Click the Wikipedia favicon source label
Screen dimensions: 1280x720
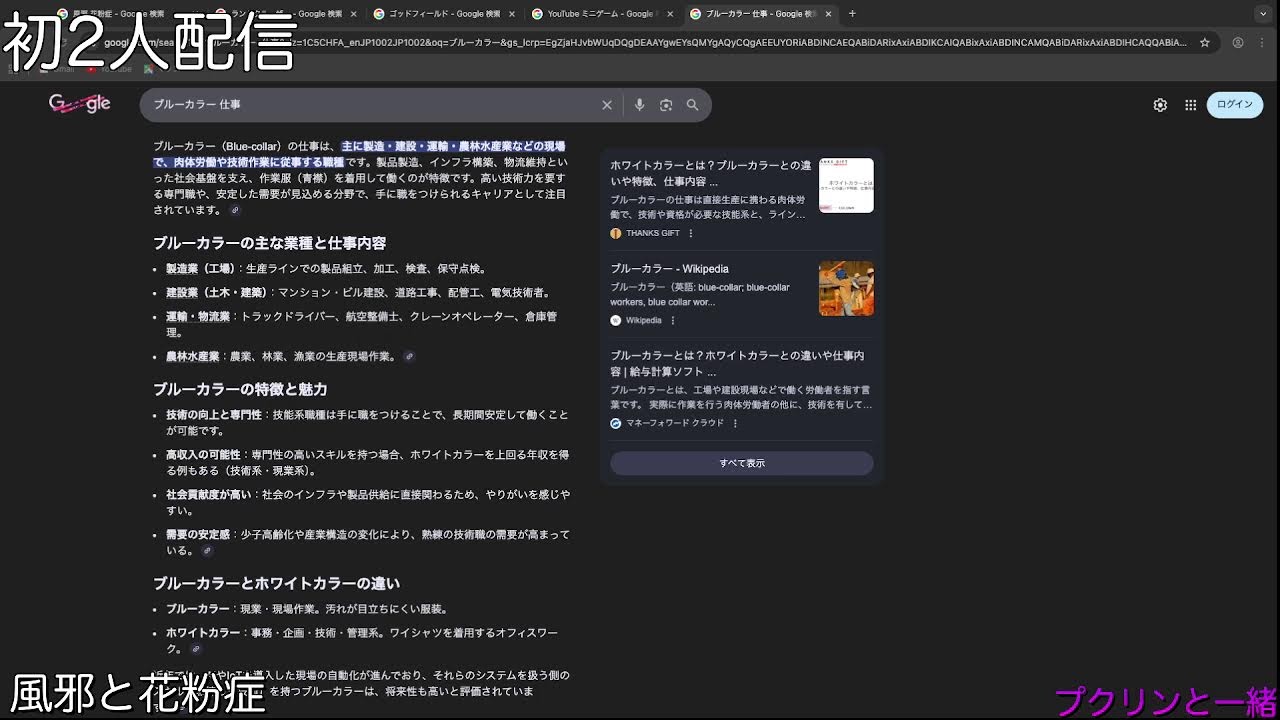tap(636, 321)
